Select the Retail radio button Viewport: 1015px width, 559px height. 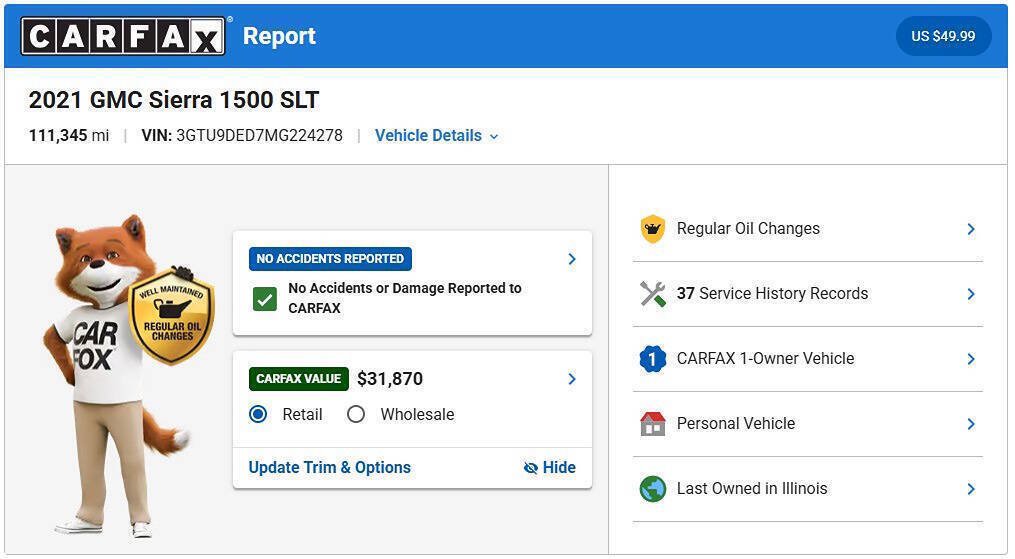click(x=258, y=414)
